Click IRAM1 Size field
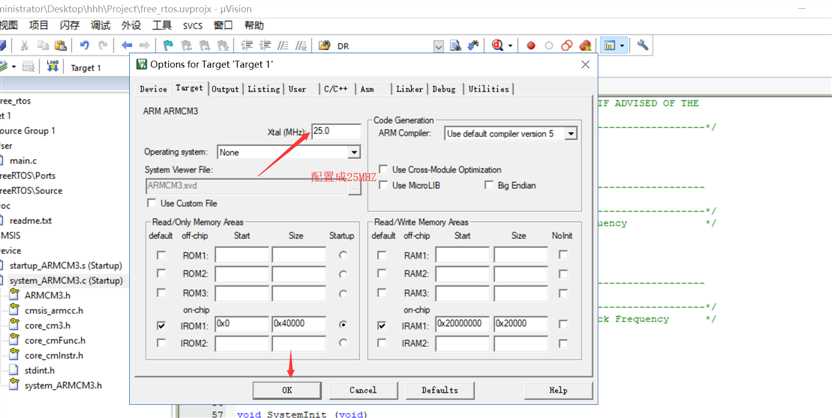 point(521,324)
